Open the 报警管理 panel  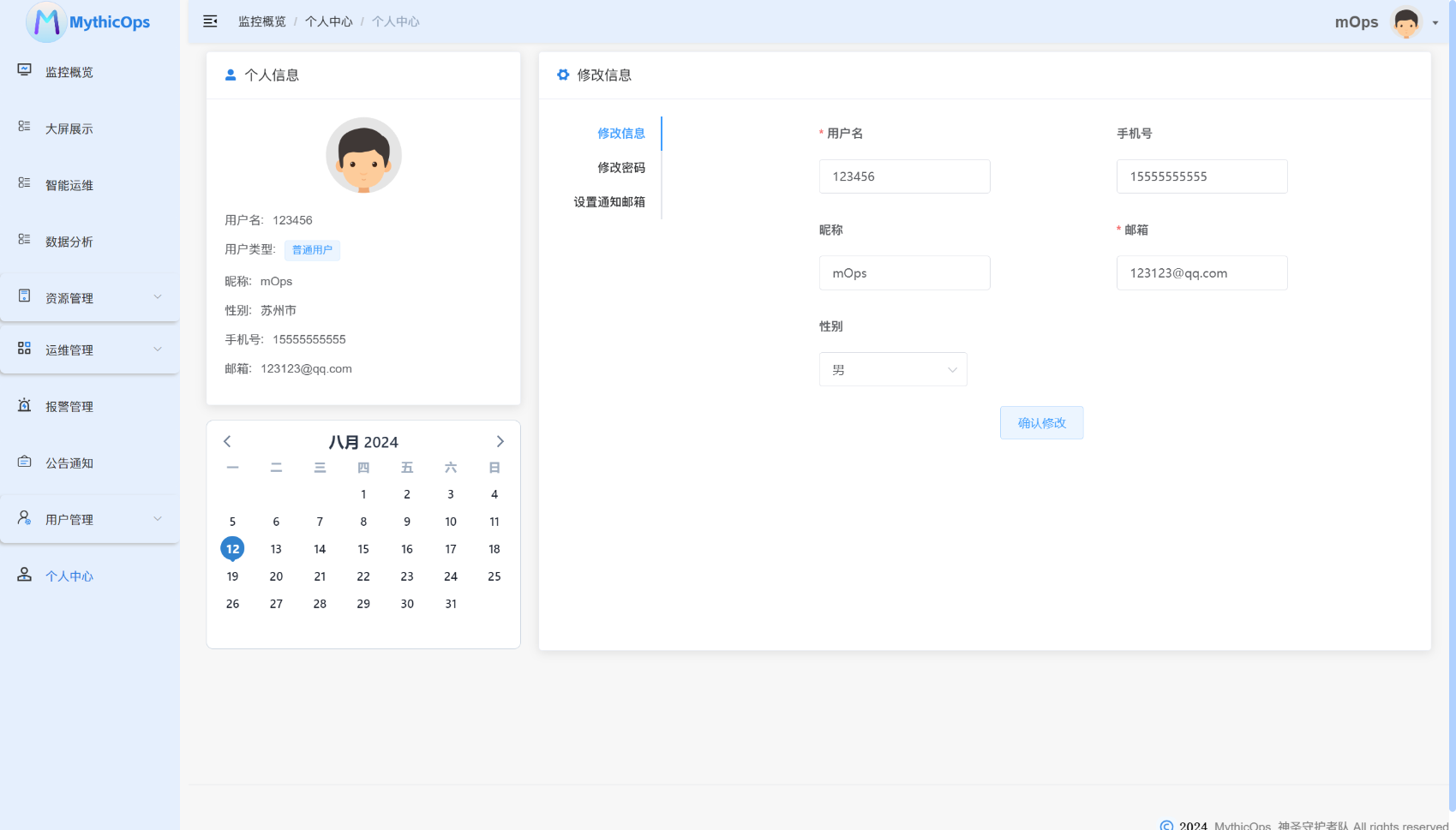click(69, 406)
